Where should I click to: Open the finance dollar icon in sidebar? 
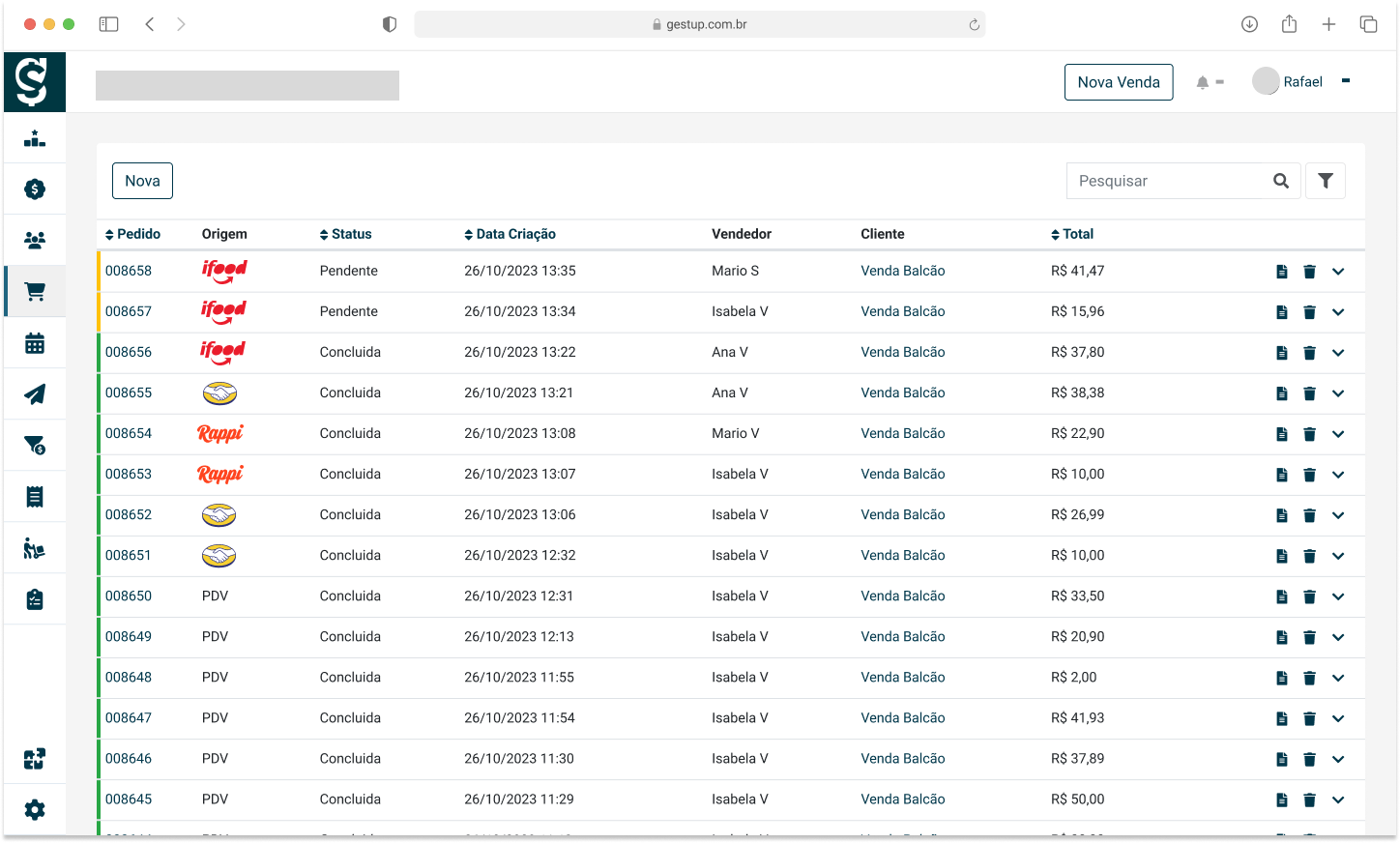(x=35, y=189)
